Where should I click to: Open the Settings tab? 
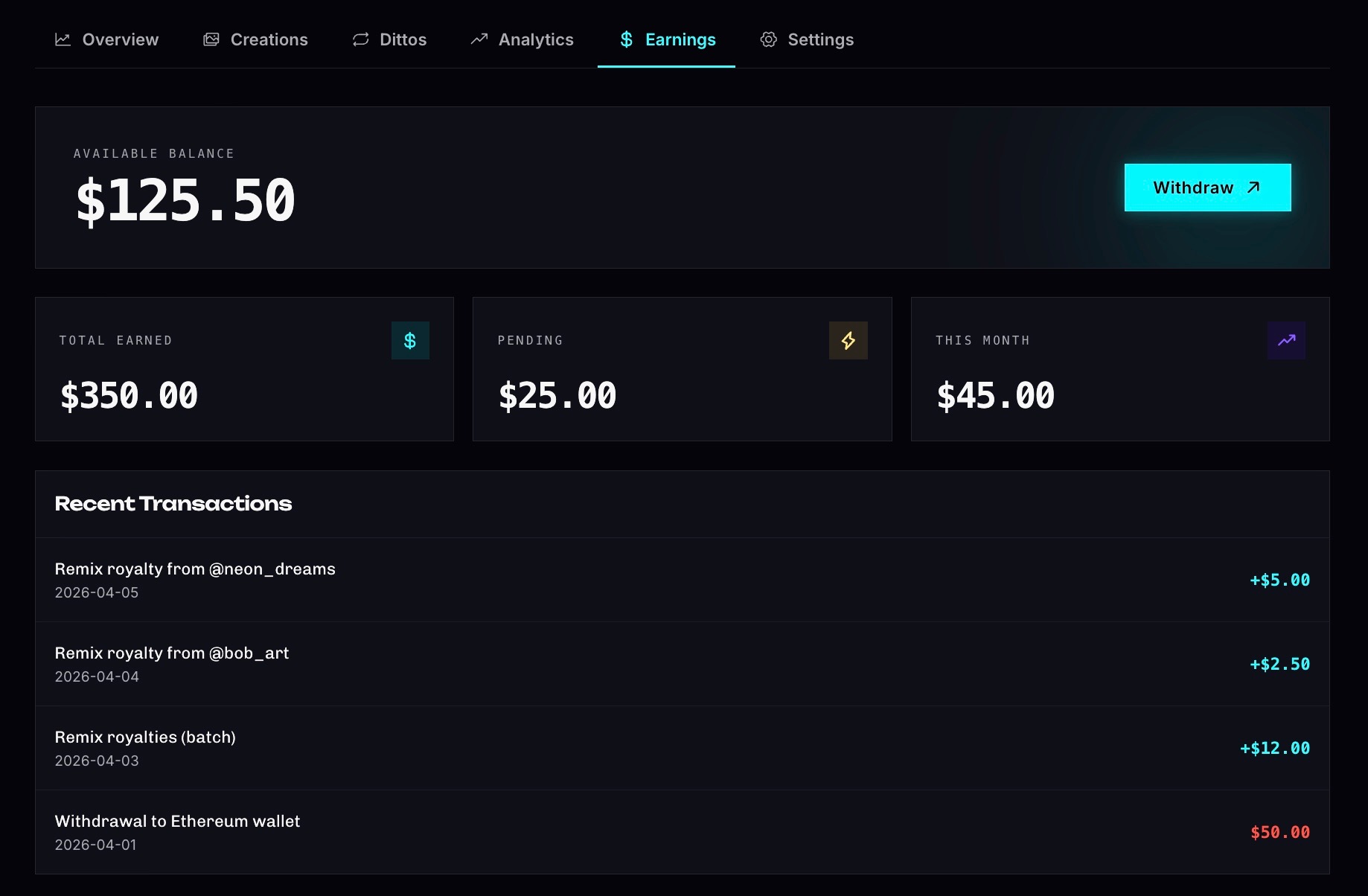point(807,39)
